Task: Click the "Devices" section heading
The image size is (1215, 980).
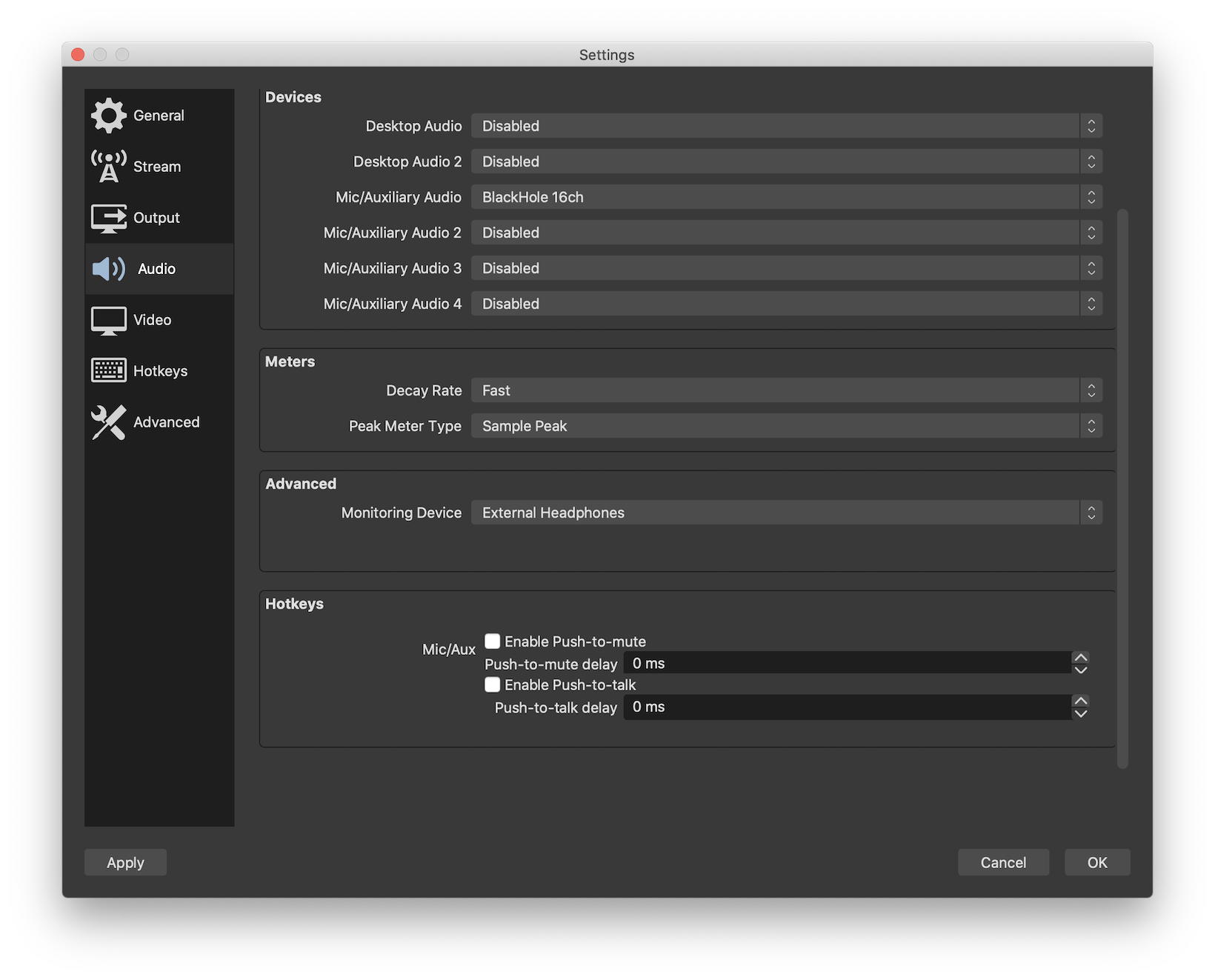Action: tap(293, 97)
